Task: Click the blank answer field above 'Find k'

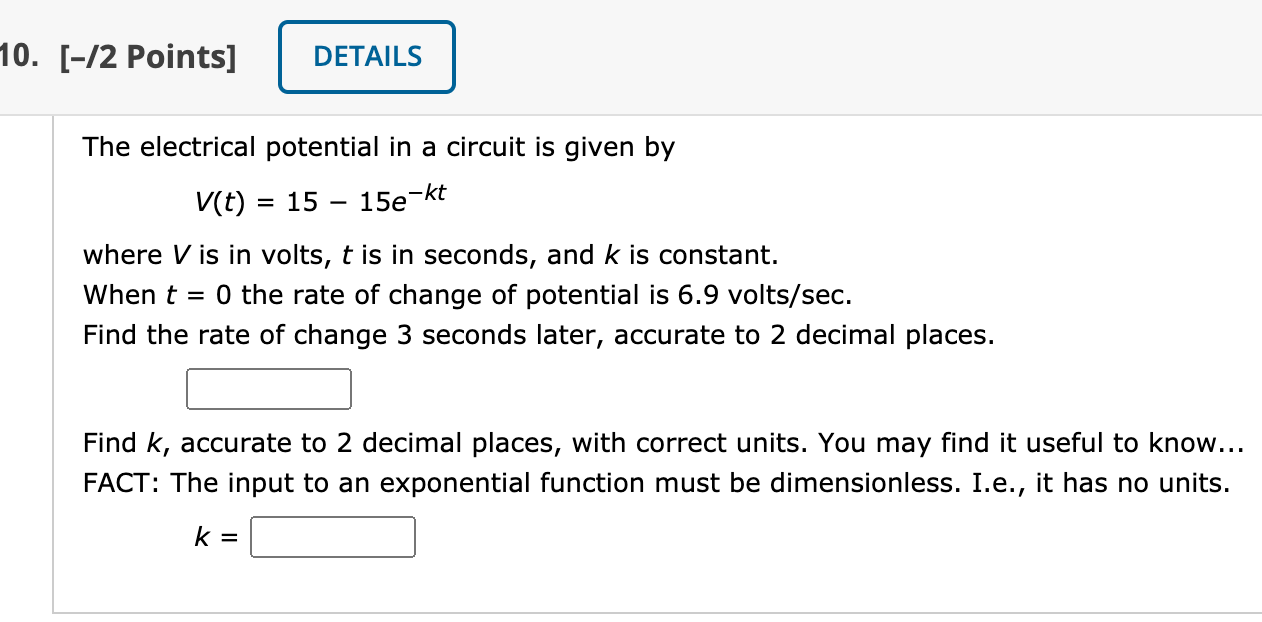Action: click(268, 389)
